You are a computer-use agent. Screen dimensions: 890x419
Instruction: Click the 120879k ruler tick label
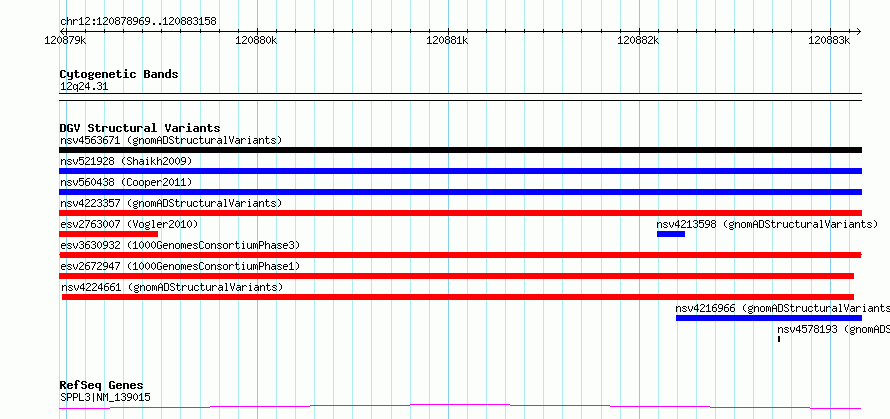point(65,41)
